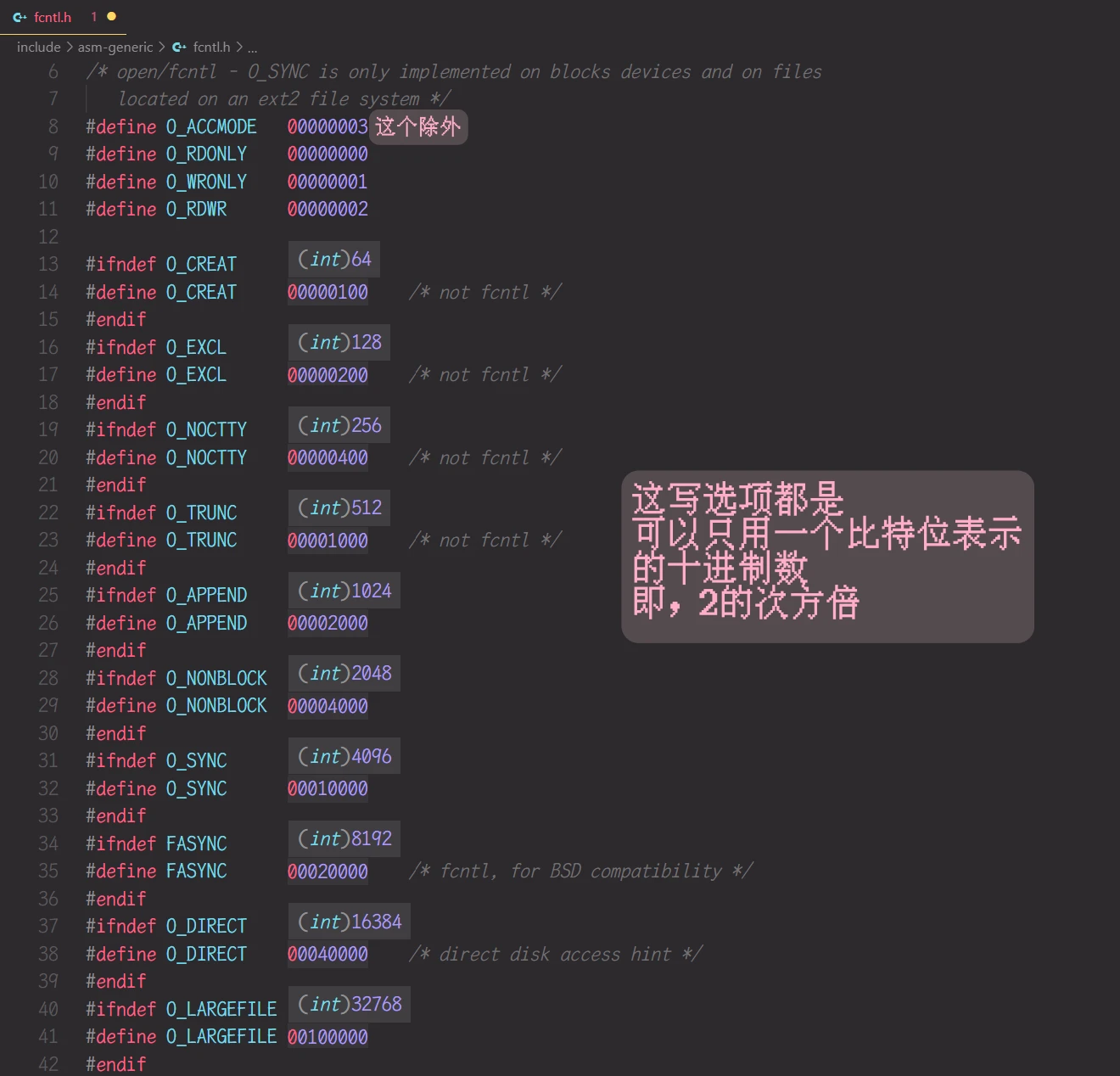The width and height of the screenshot is (1120, 1076).
Task: Click the chevron after fcntl.h in the breadcrumb
Action: coord(238,47)
